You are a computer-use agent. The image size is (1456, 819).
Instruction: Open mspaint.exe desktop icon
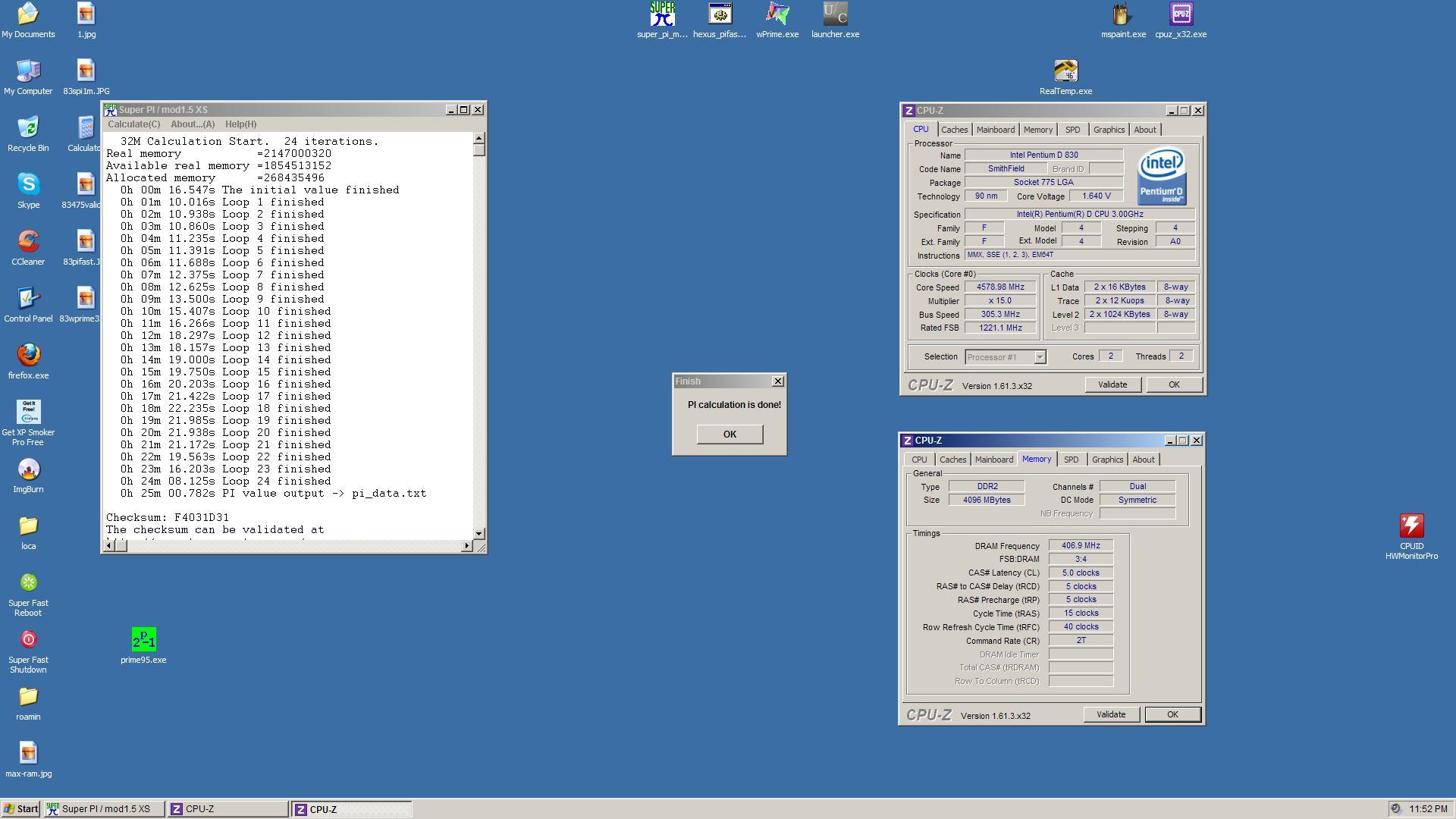[1123, 19]
